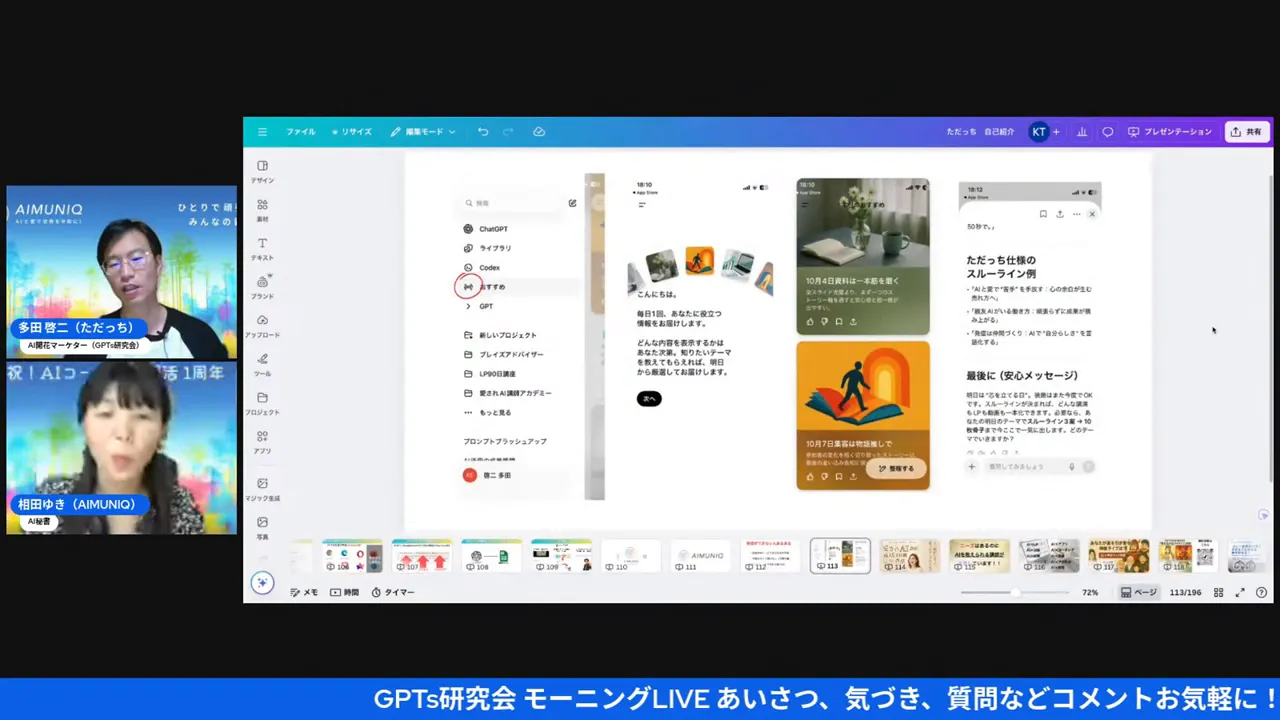Open the hamburger main menu

[262, 132]
